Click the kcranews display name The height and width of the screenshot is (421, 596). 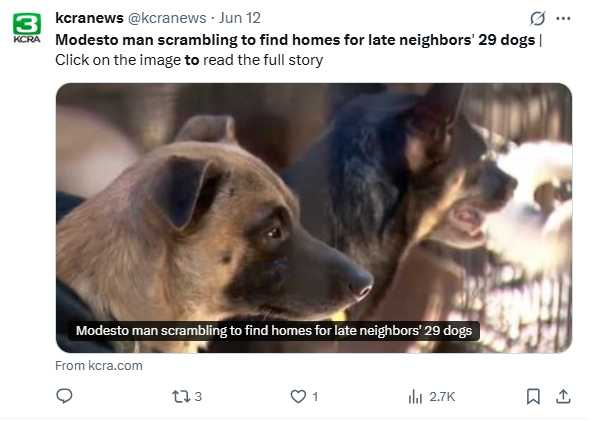[x=89, y=18]
